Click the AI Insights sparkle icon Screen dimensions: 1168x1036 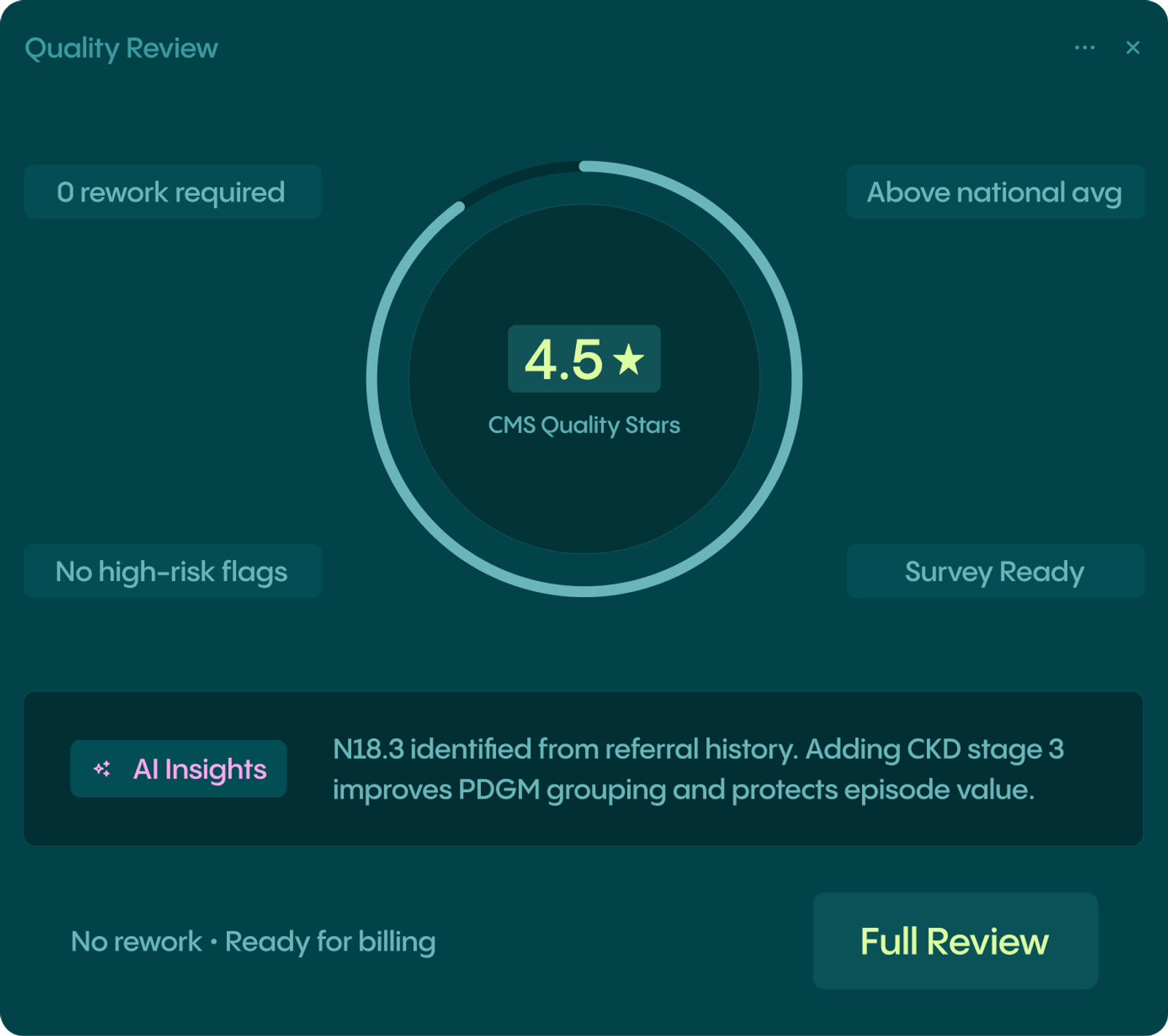pyautogui.click(x=102, y=769)
